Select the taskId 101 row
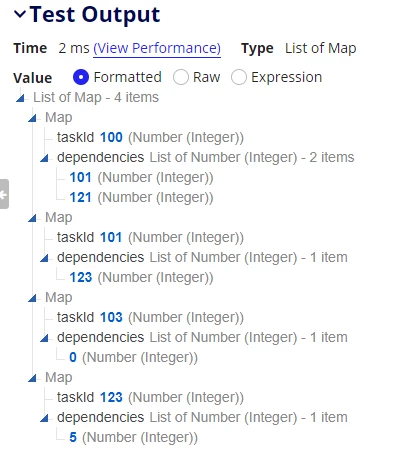Image resolution: width=415 pixels, height=460 pixels. point(150,237)
